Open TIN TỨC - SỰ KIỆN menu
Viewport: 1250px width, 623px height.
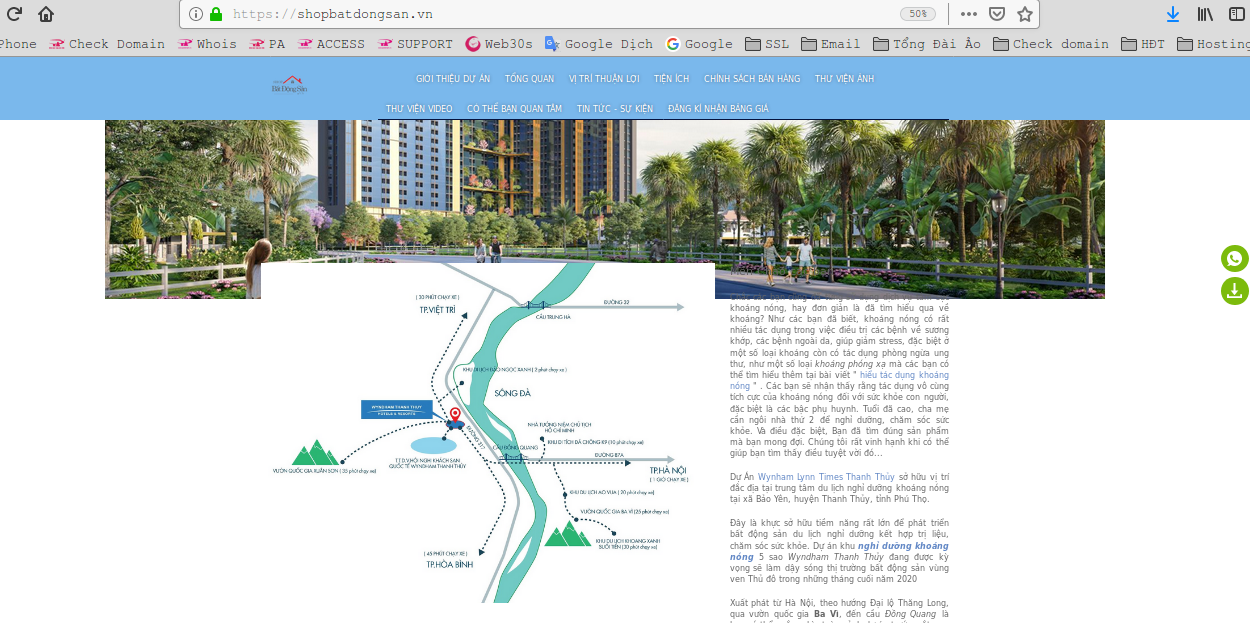click(x=614, y=108)
